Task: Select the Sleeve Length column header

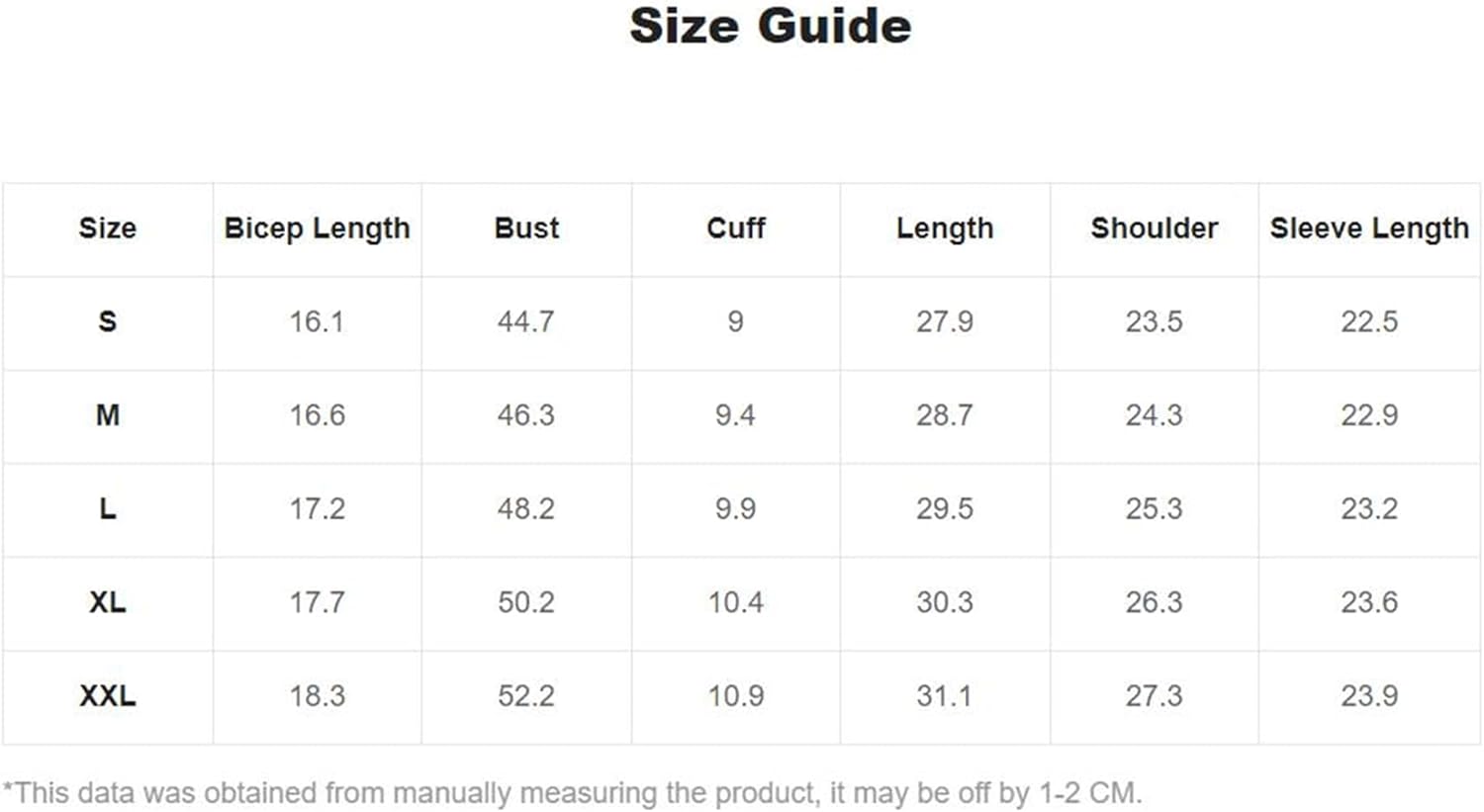Action: 1369,228
